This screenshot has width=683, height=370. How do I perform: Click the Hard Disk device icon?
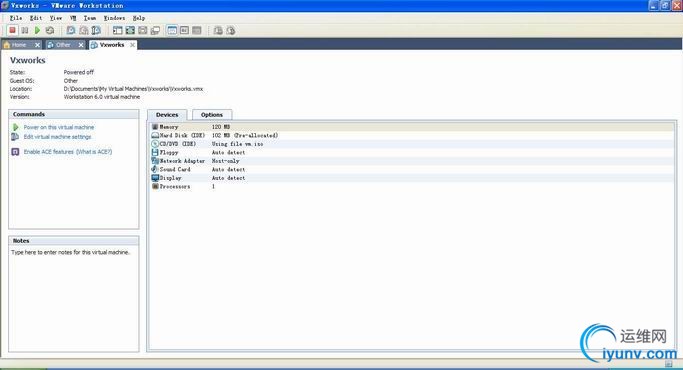(155, 135)
